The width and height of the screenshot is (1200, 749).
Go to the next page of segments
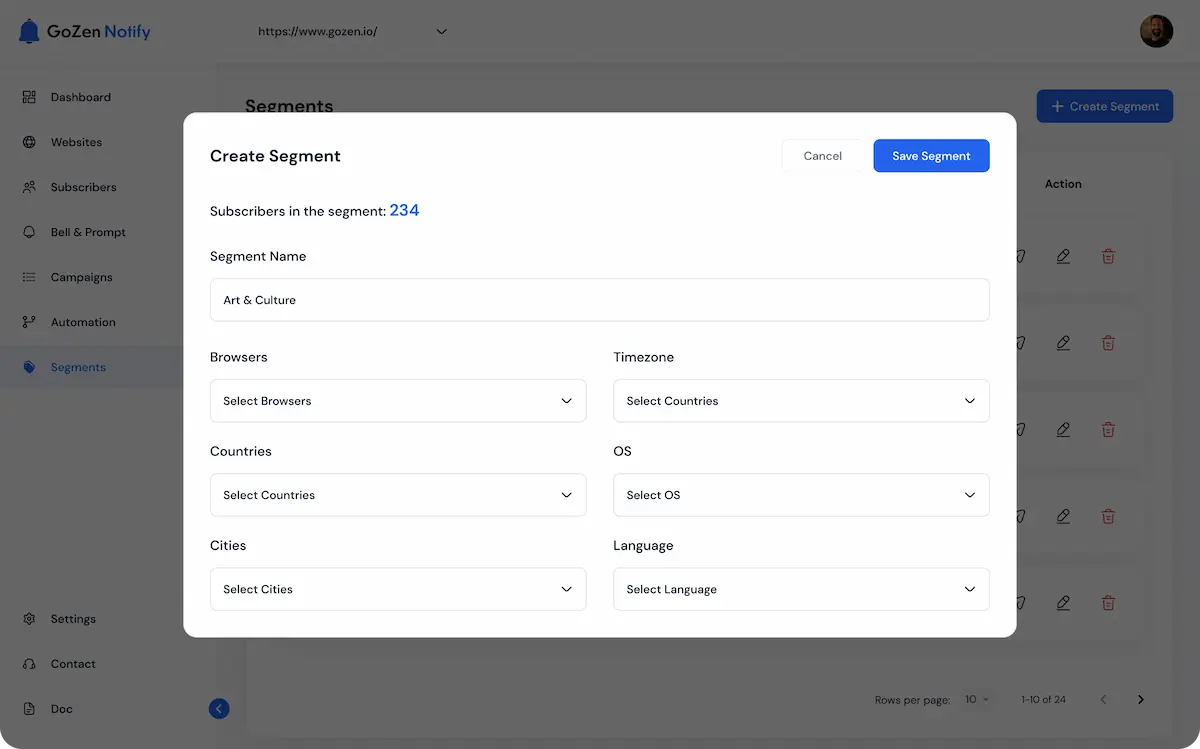[x=1140, y=699]
